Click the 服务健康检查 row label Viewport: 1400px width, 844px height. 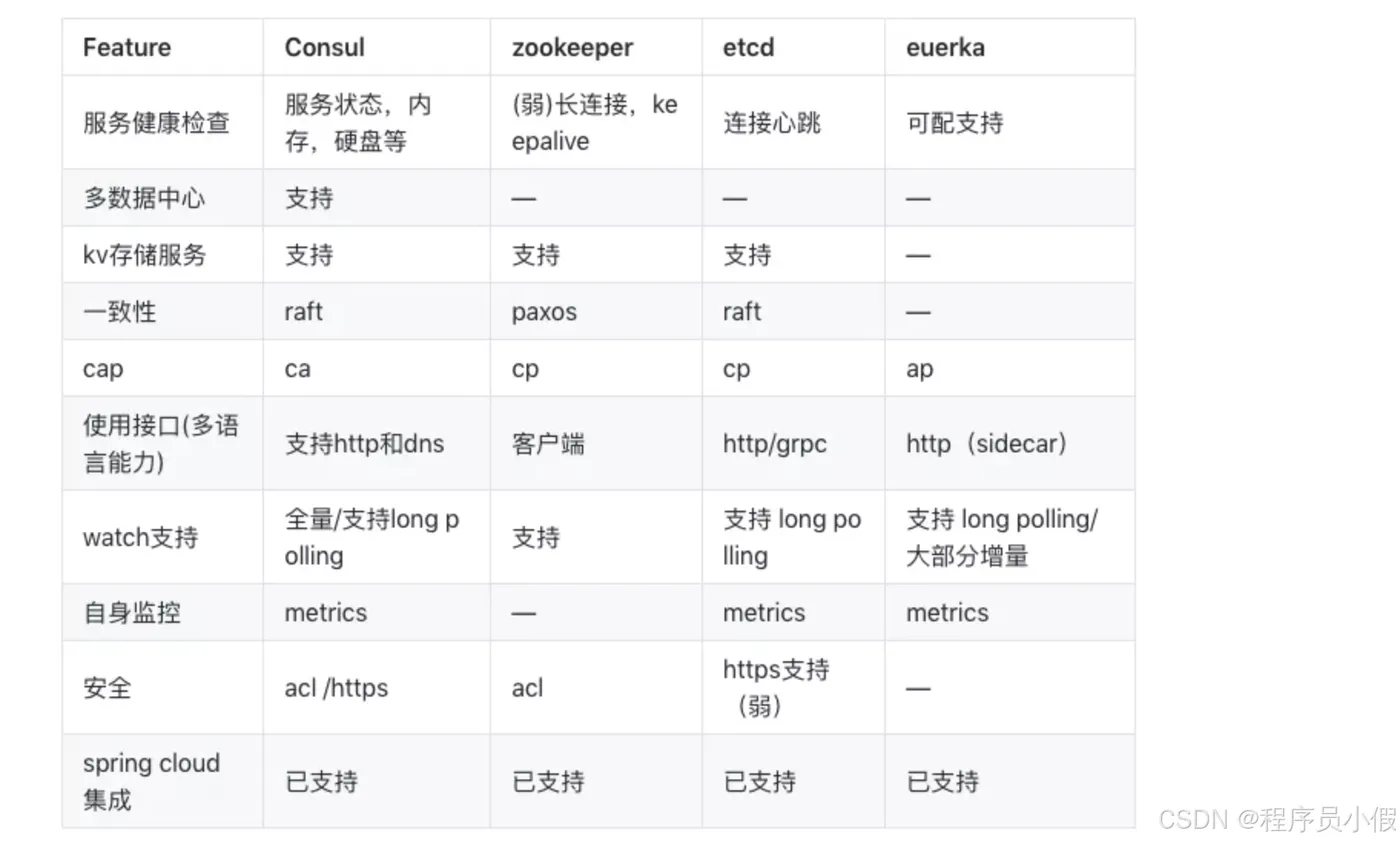pos(156,123)
